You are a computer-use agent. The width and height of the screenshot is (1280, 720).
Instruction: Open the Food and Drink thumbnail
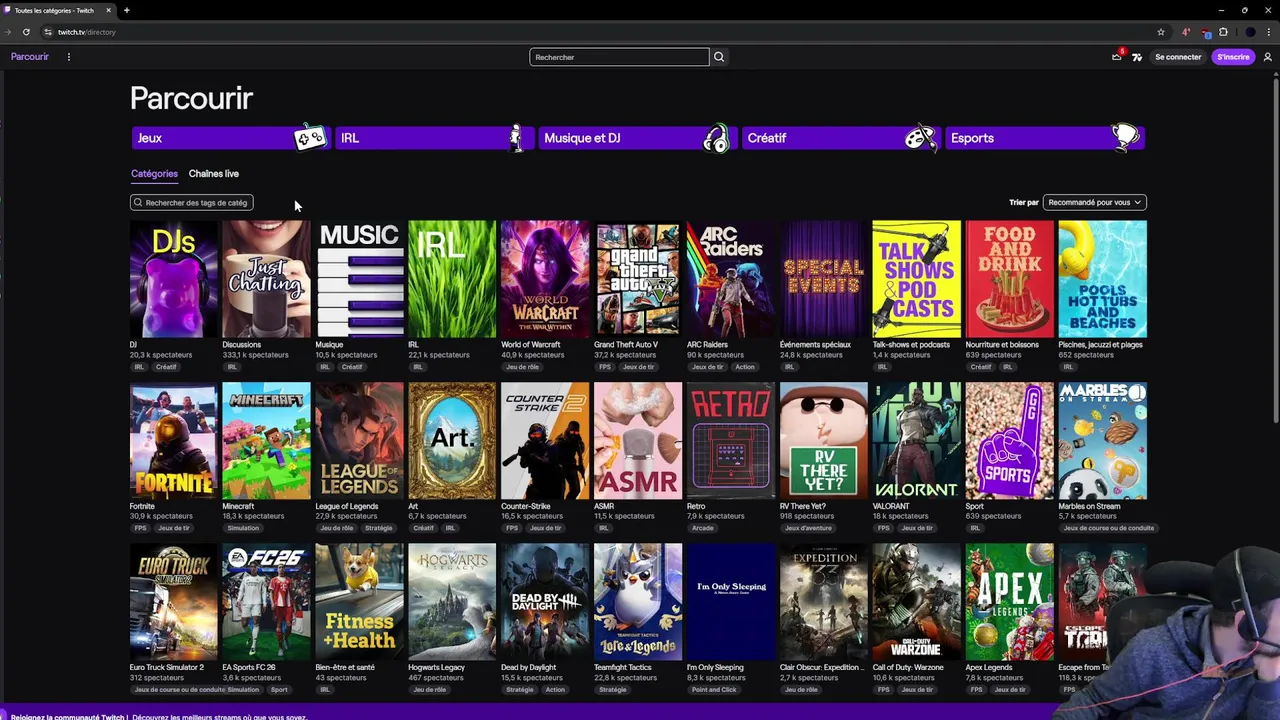pos(1009,279)
